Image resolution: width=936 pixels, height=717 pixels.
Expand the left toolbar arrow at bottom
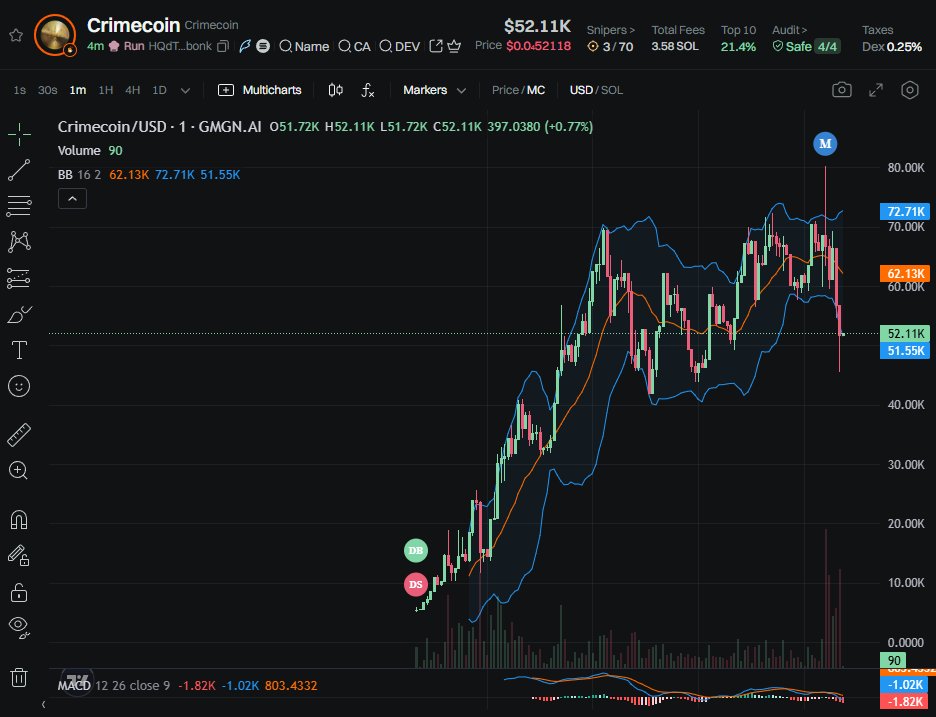44,705
